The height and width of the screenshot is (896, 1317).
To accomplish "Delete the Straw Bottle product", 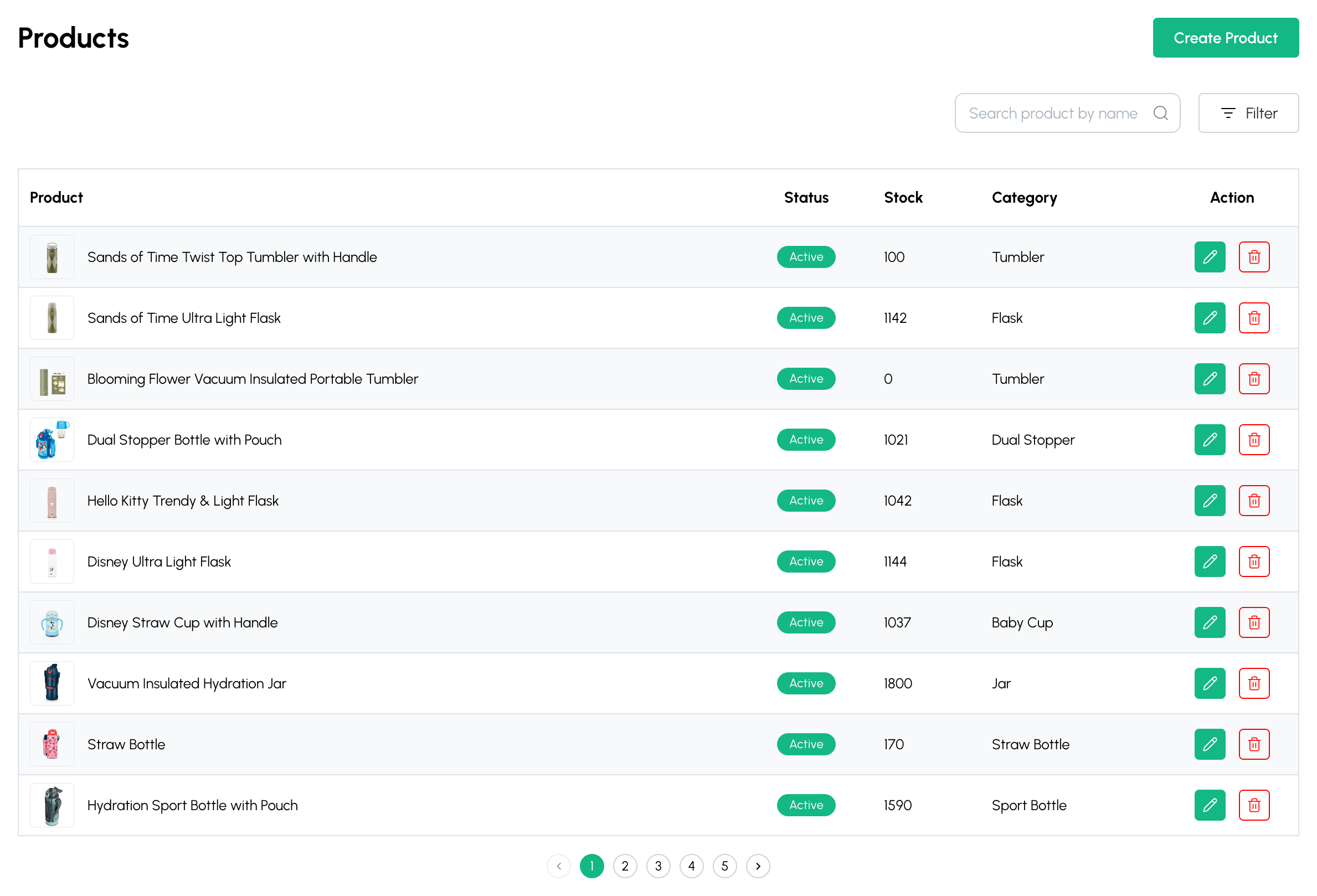I will click(1253, 744).
